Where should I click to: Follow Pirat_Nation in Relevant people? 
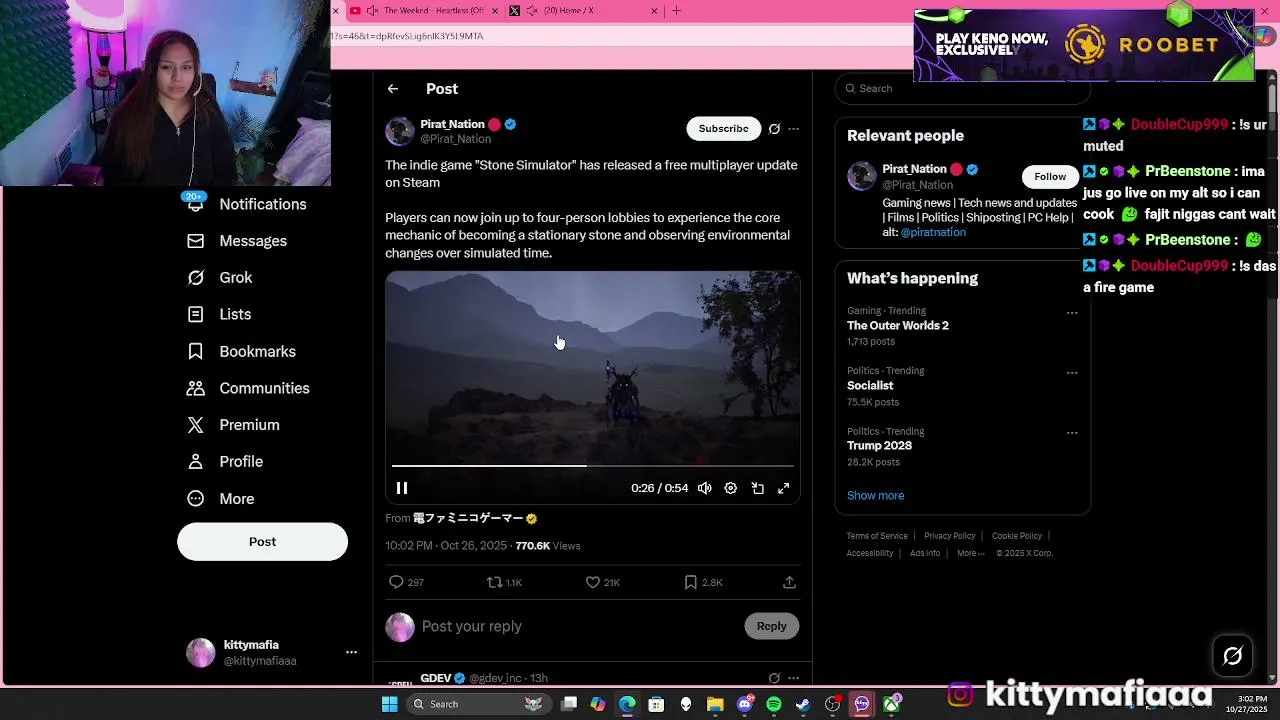[1050, 176]
